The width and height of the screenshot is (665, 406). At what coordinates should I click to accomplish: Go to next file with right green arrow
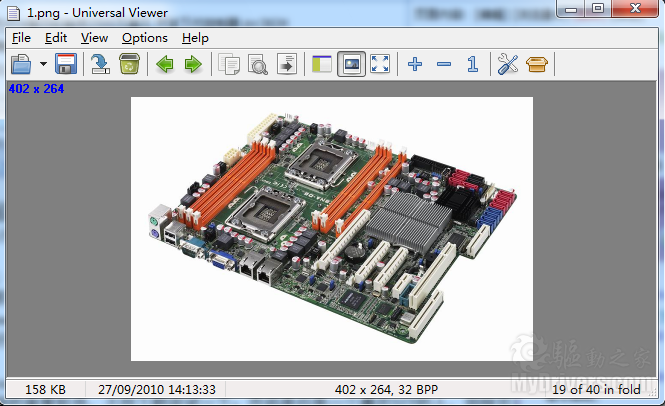[x=192, y=65]
